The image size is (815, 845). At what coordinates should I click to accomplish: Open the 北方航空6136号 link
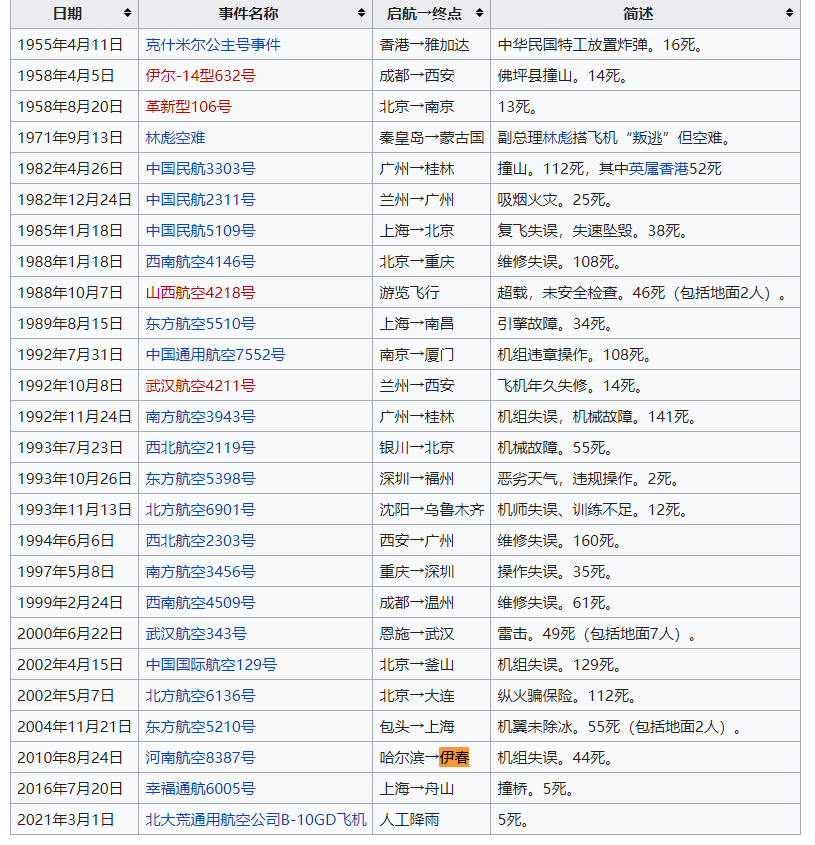point(201,696)
